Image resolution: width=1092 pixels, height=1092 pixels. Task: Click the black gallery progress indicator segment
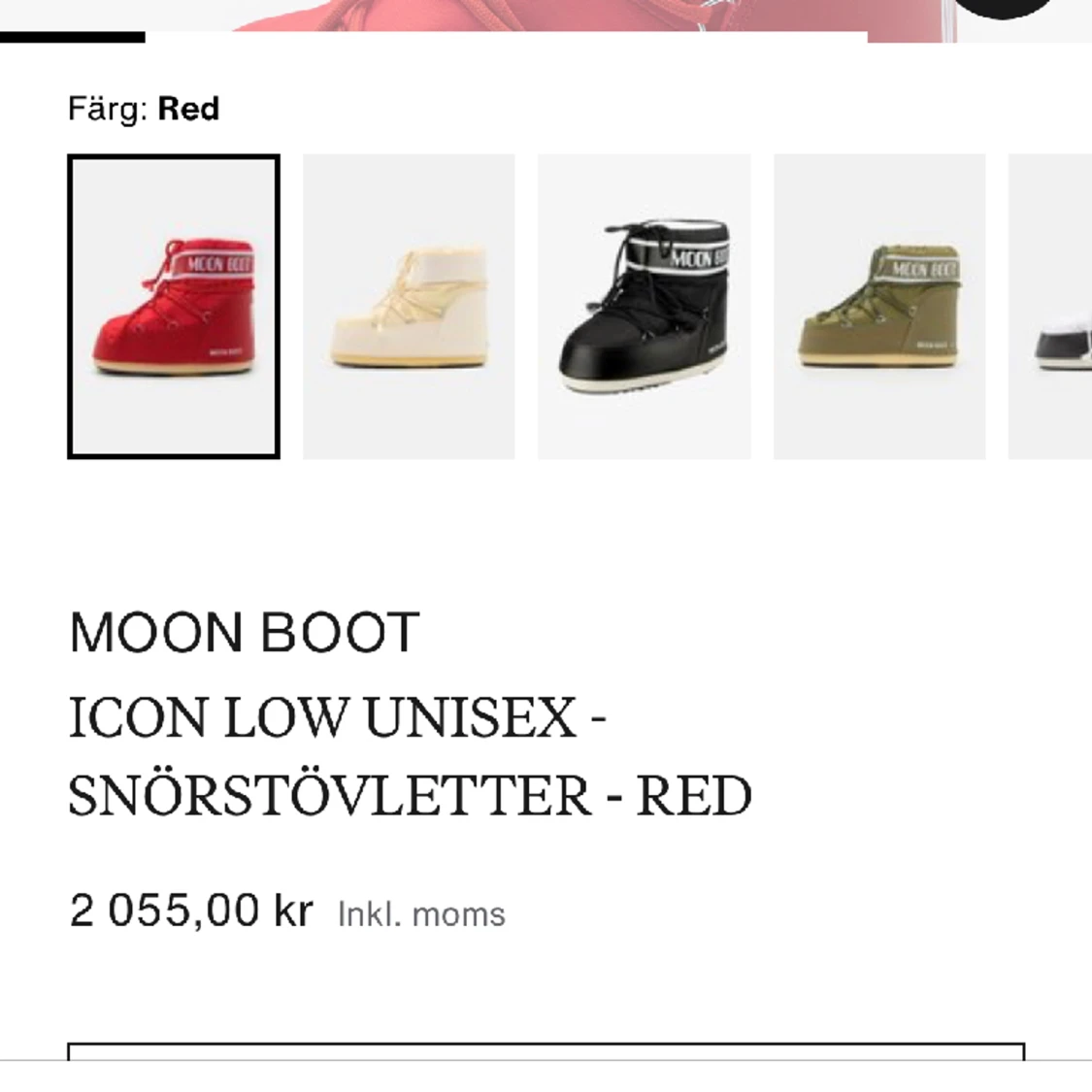(72, 37)
